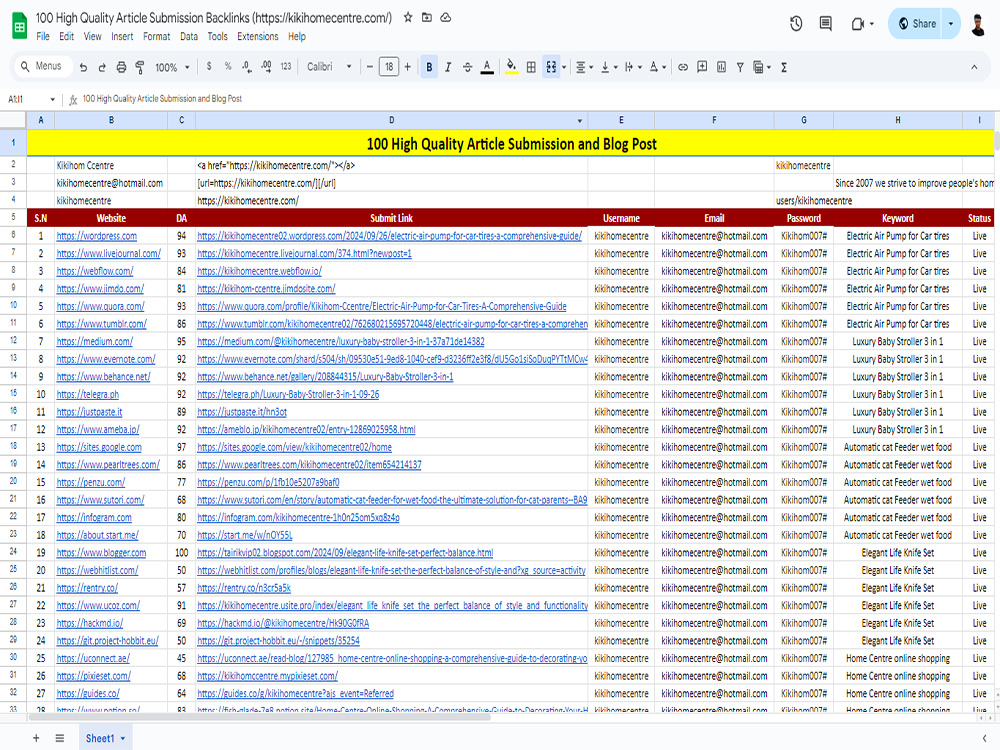Increase decimal places icon
1000x750 pixels.
(x=266, y=66)
